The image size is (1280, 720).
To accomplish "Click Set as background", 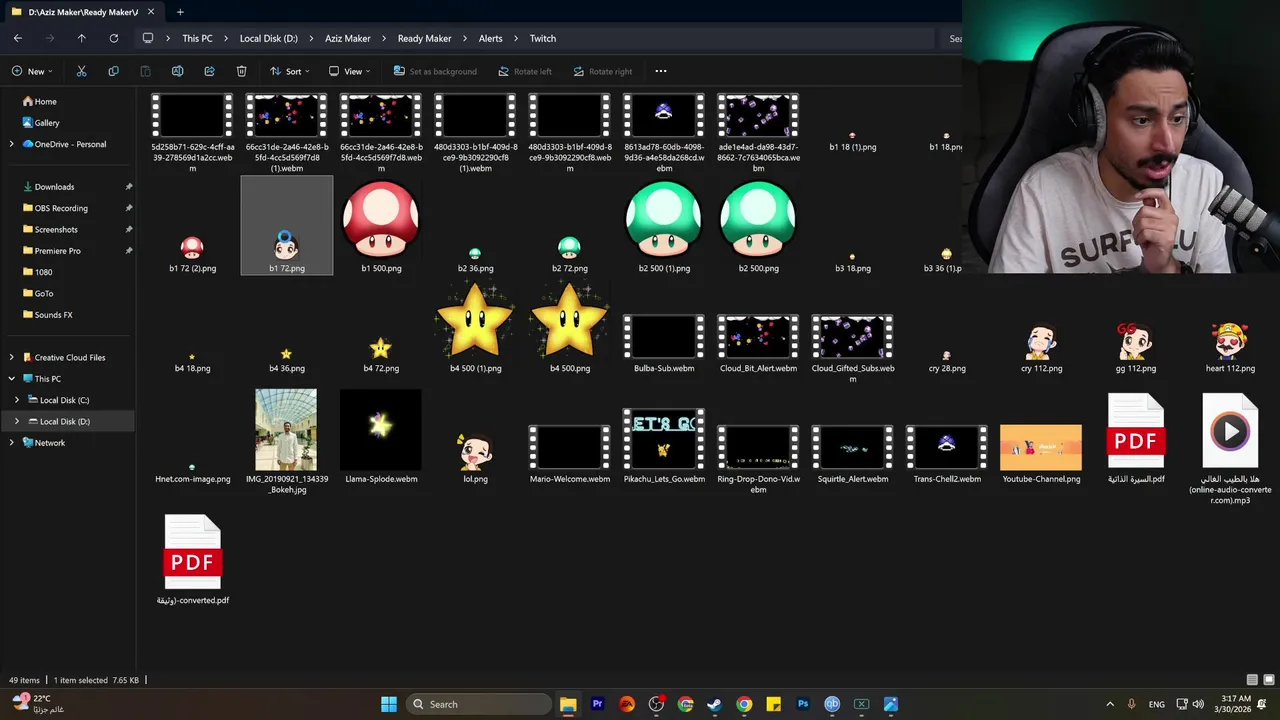I will coord(435,71).
